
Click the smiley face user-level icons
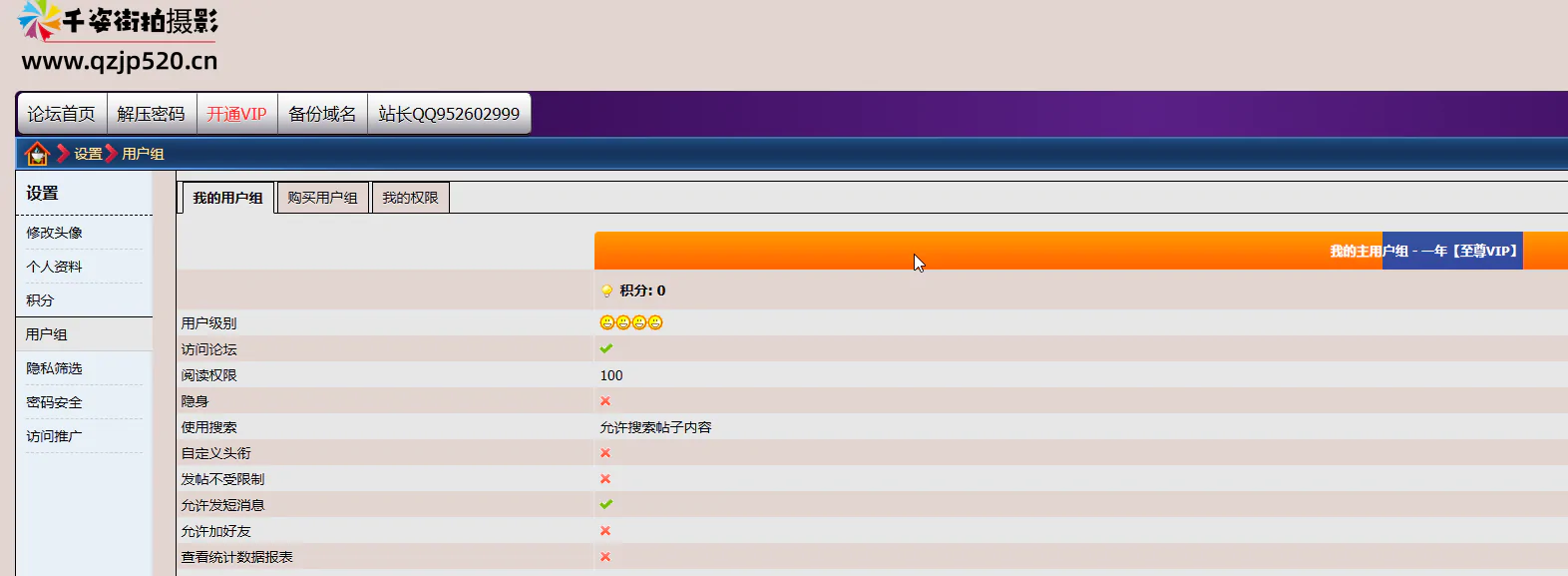pos(631,322)
